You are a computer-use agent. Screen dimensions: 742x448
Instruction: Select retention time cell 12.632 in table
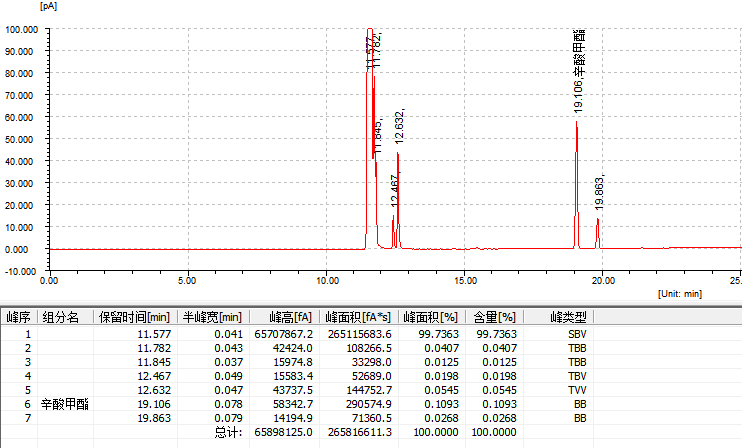point(155,389)
